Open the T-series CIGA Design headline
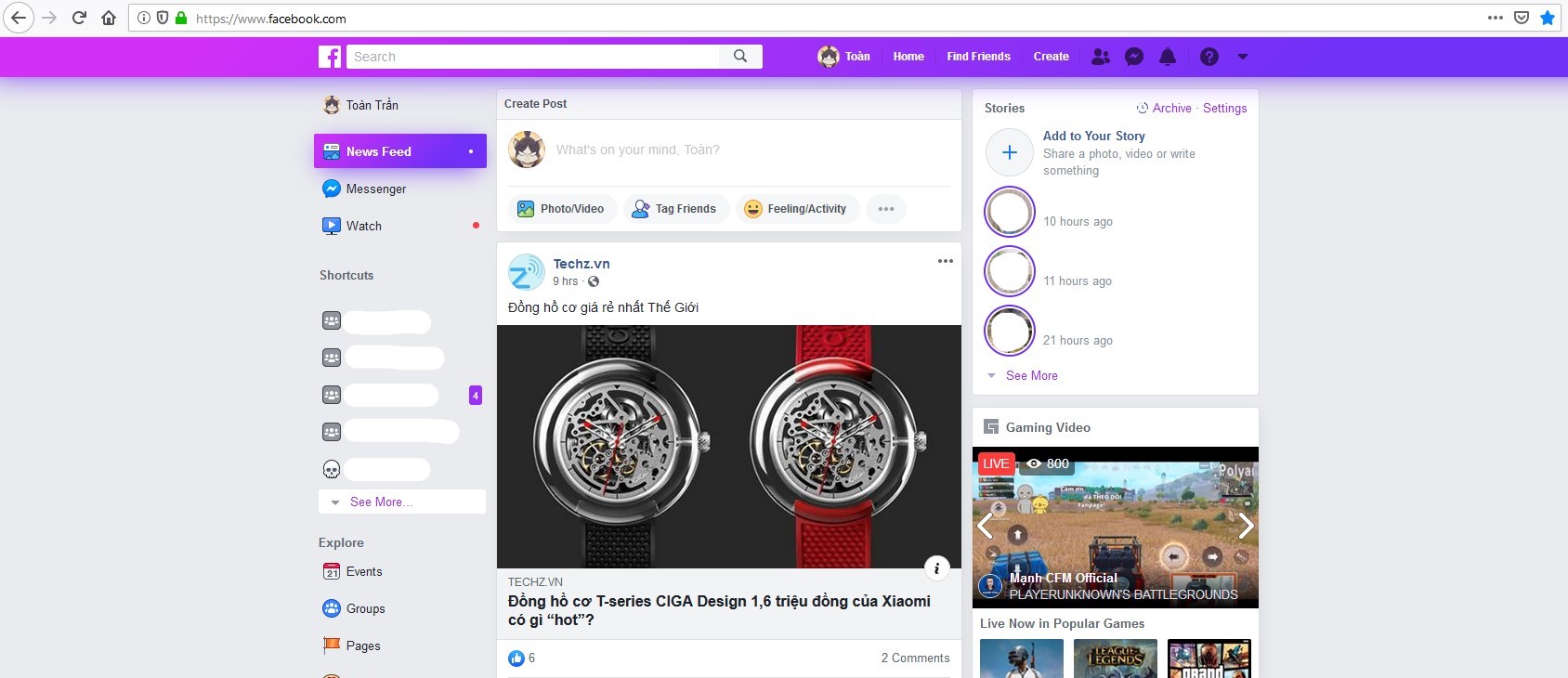The width and height of the screenshot is (1568, 678). (x=719, y=610)
